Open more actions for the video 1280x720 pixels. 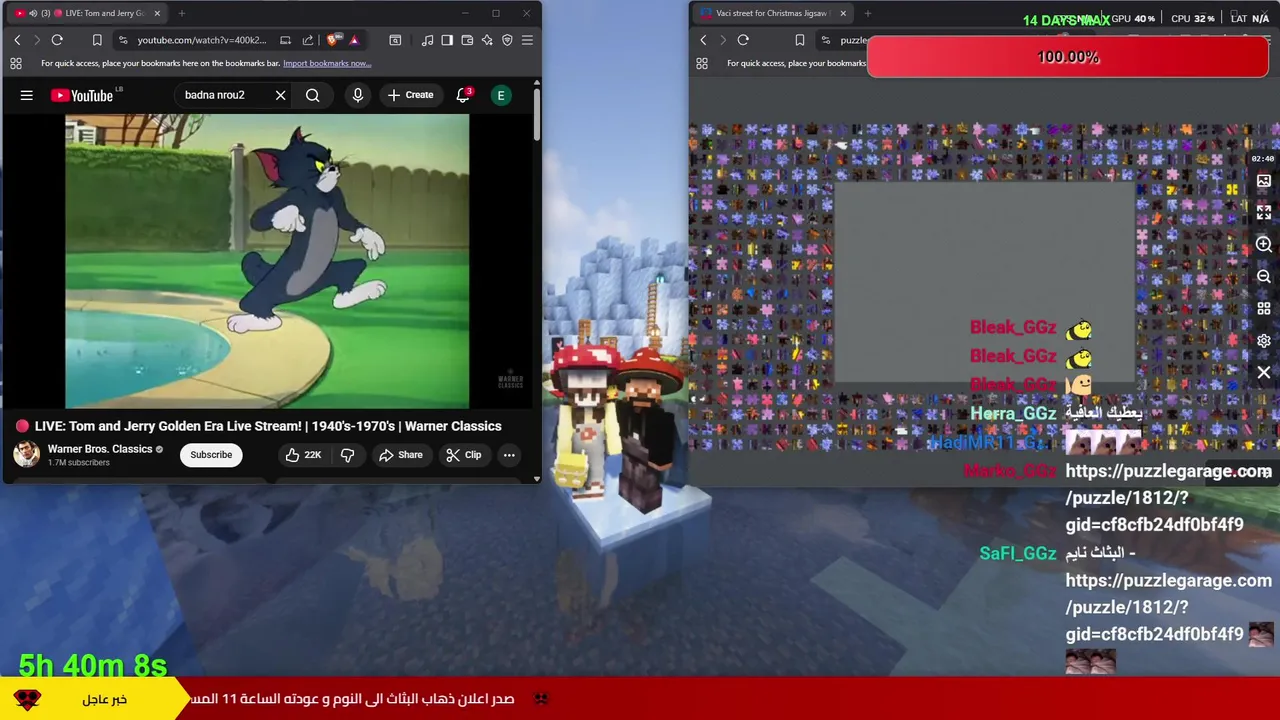pyautogui.click(x=509, y=455)
